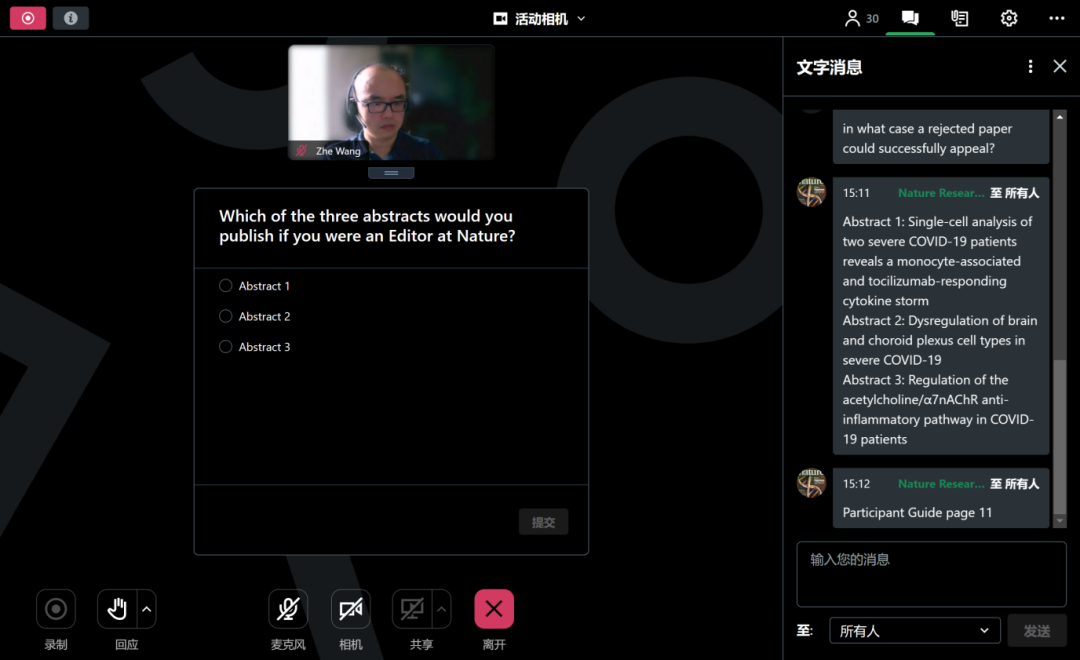This screenshot has height=660, width=1080.
Task: Expand the reactions options arrow
Action: 147,609
